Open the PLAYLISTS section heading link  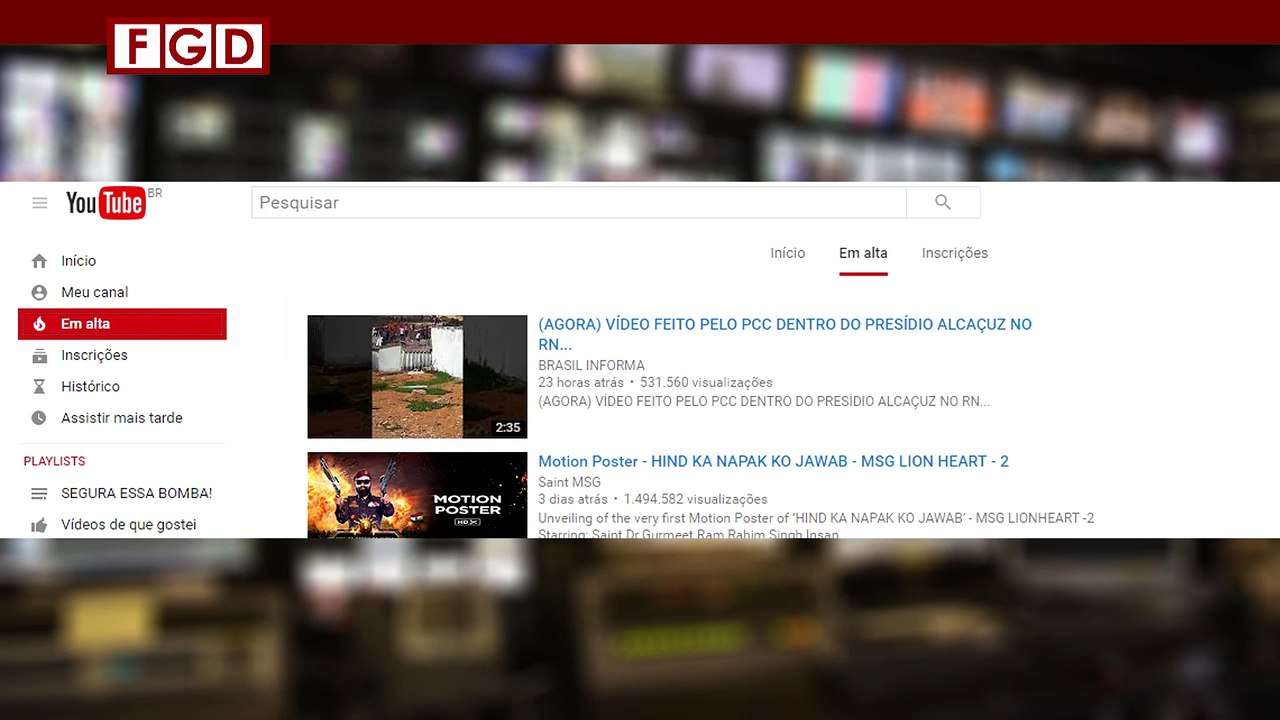pyautogui.click(x=54, y=461)
